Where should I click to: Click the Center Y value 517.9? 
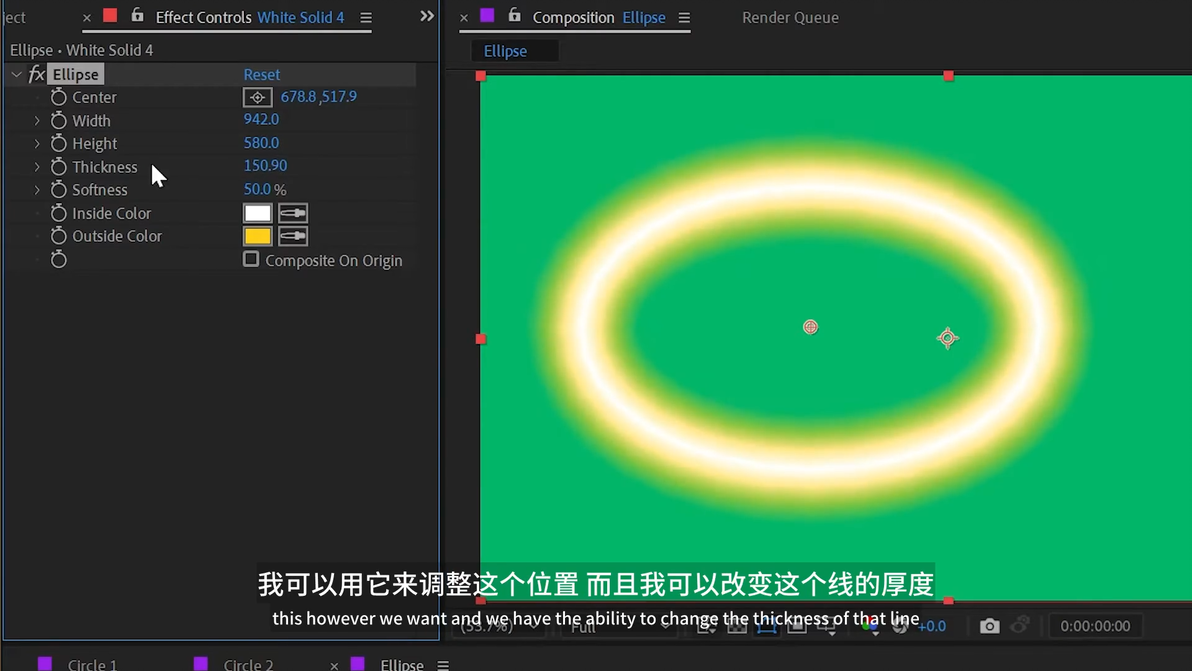pos(339,97)
